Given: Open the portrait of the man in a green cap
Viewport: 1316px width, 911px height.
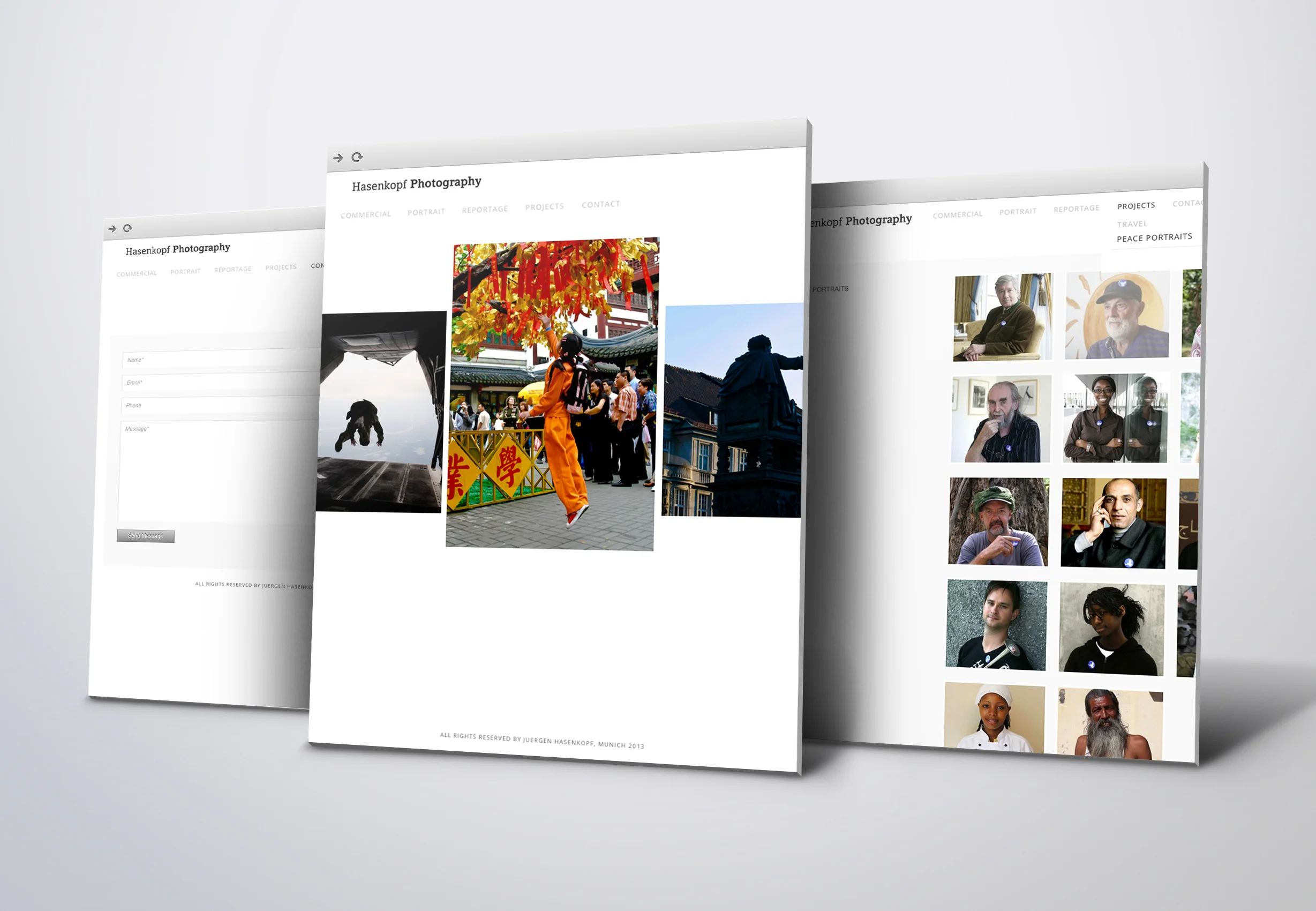Looking at the screenshot, I should click(998, 522).
